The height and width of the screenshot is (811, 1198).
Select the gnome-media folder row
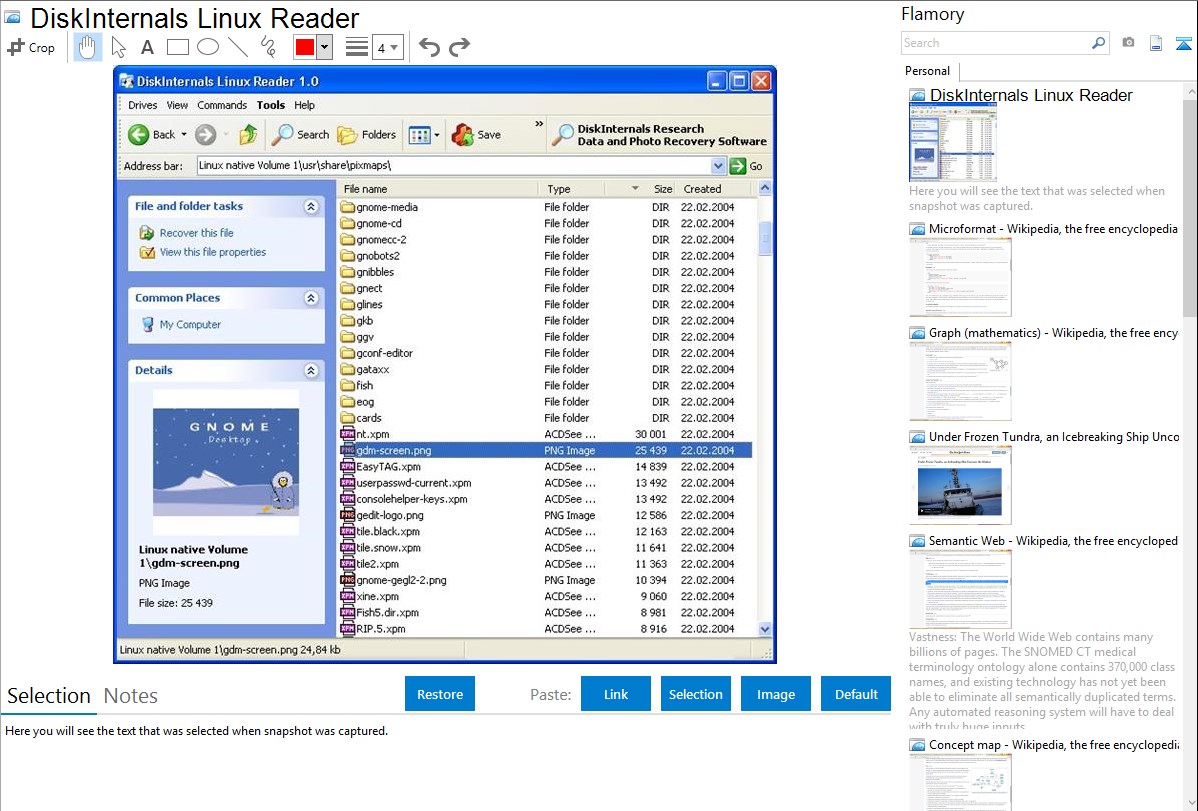(546, 207)
